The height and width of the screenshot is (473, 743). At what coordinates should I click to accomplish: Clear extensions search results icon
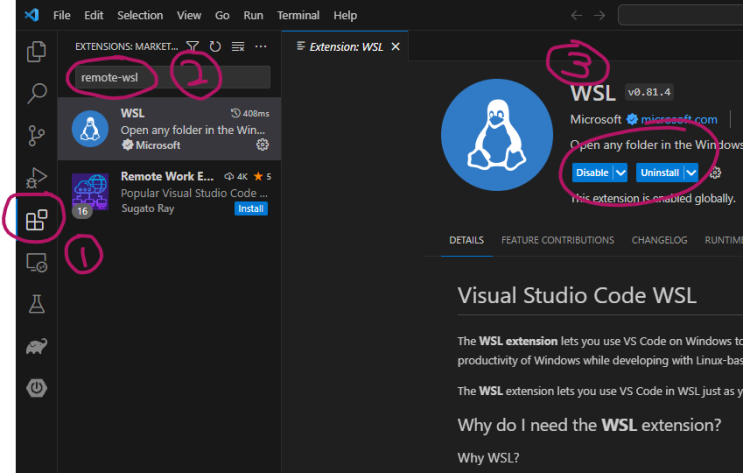(238, 46)
